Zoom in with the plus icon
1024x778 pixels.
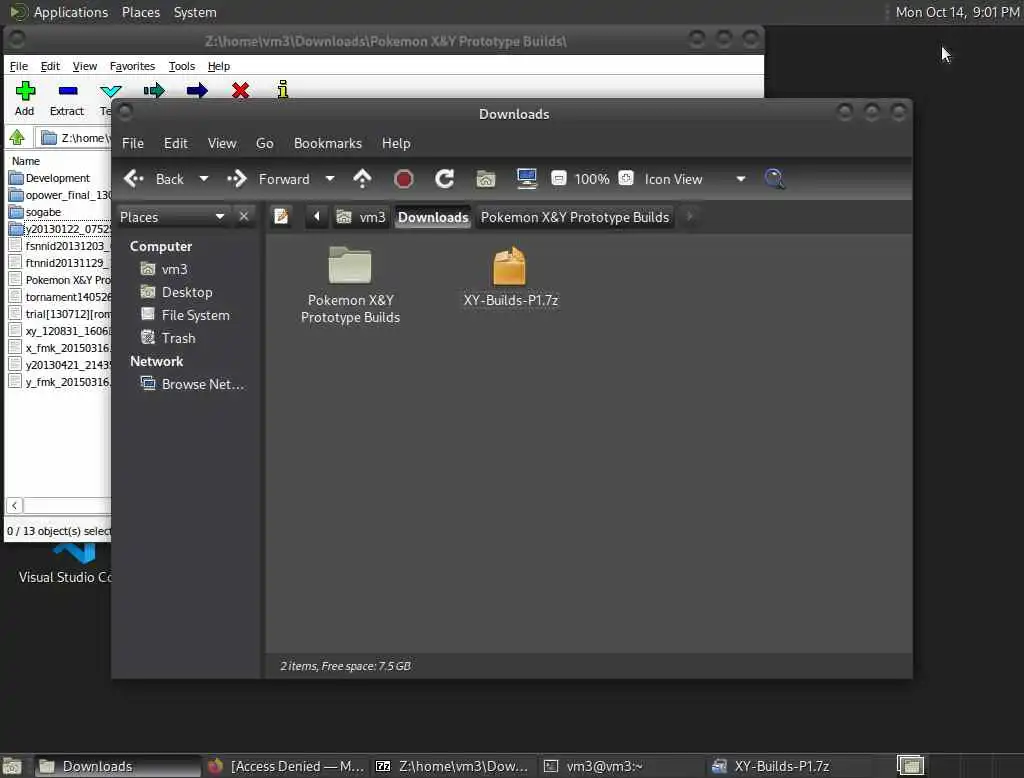pos(626,178)
